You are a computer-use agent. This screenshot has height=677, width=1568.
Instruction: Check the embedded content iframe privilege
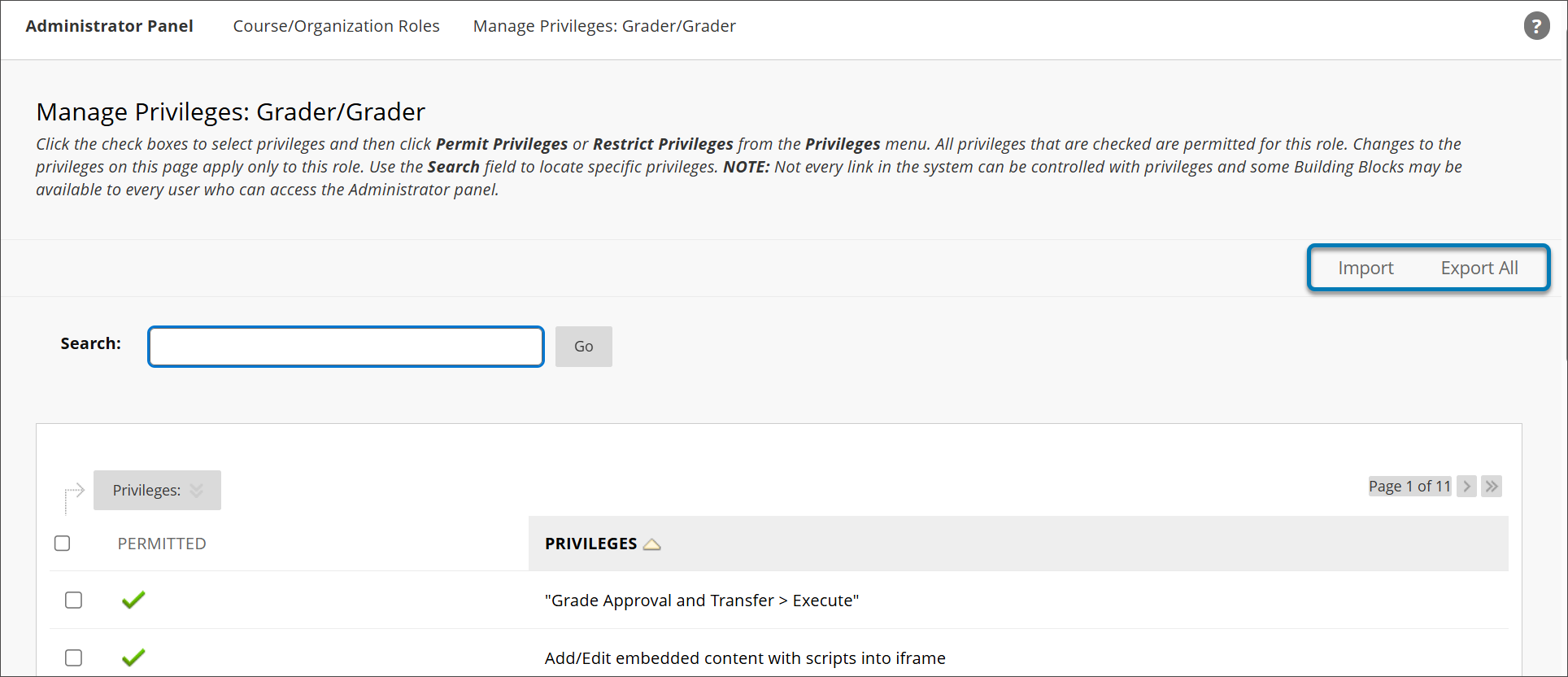(x=74, y=657)
